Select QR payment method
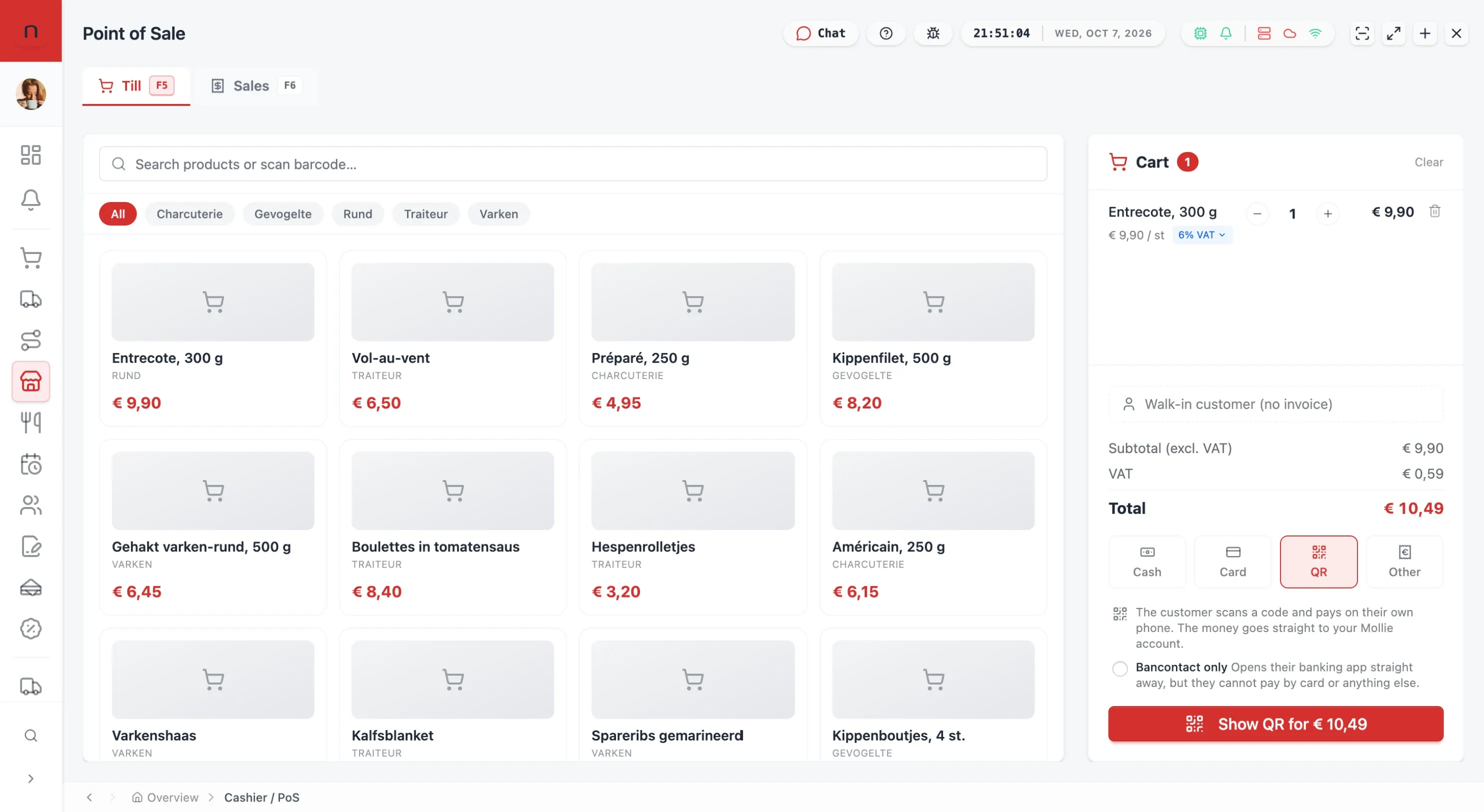Image resolution: width=1484 pixels, height=812 pixels. (1318, 561)
